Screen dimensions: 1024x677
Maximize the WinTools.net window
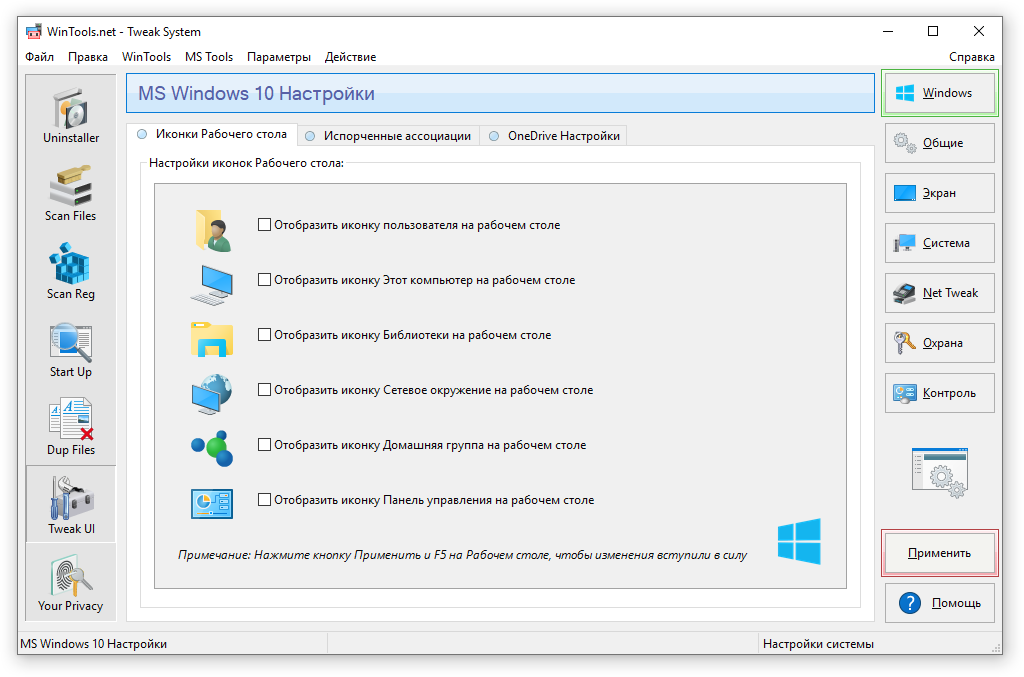[933, 31]
